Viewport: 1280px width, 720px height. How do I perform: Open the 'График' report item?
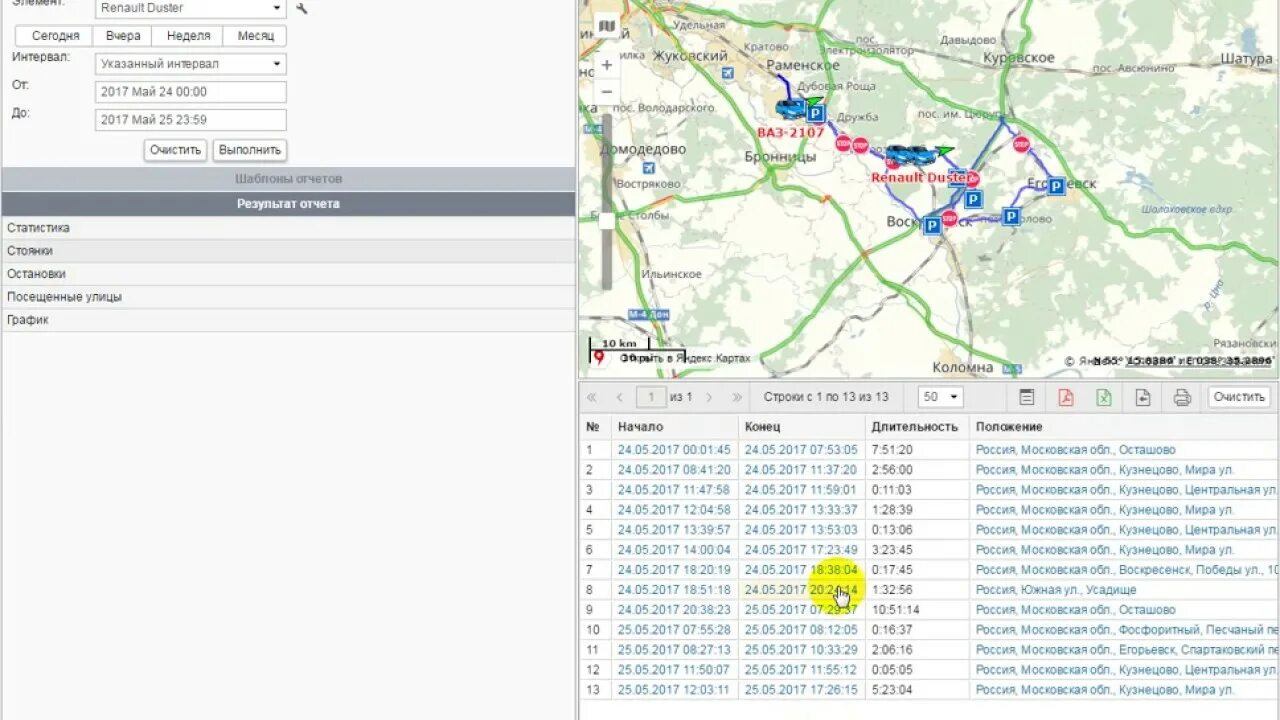coord(288,320)
